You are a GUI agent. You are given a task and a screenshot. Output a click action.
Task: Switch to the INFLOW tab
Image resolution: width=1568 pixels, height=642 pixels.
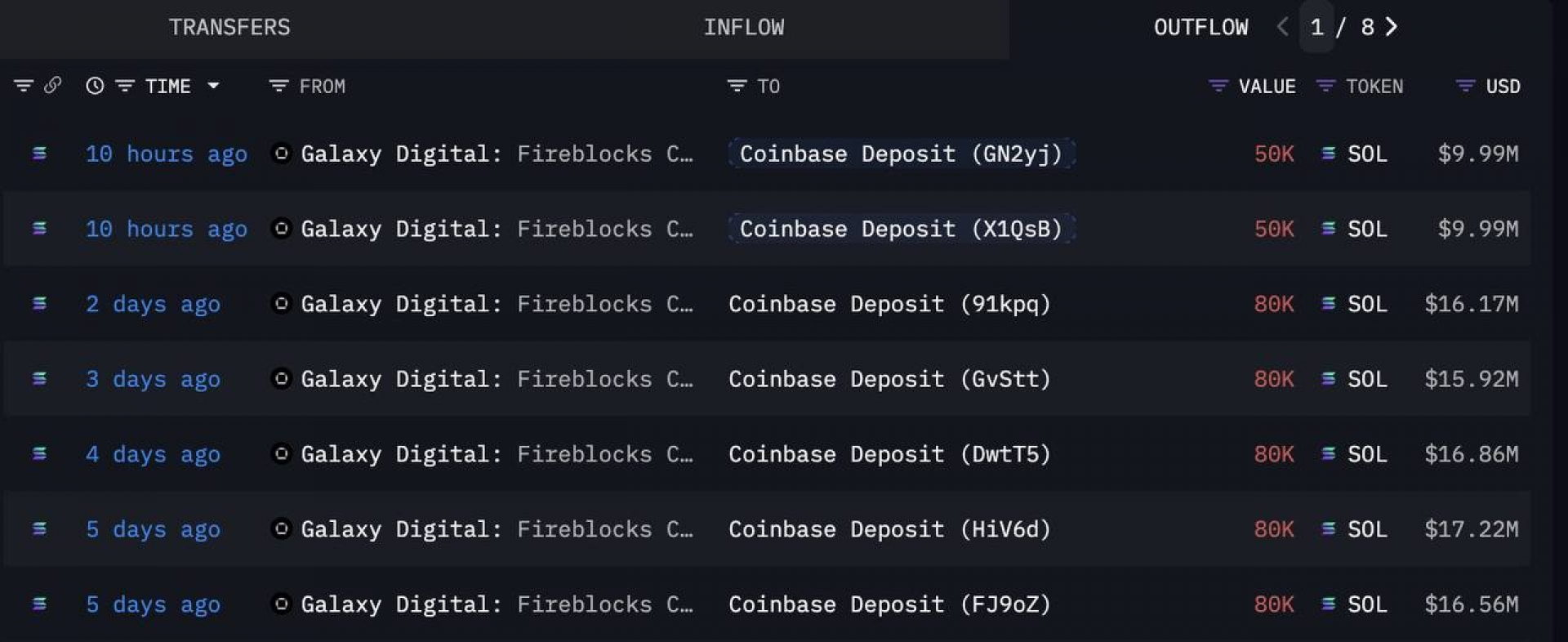[x=743, y=27]
